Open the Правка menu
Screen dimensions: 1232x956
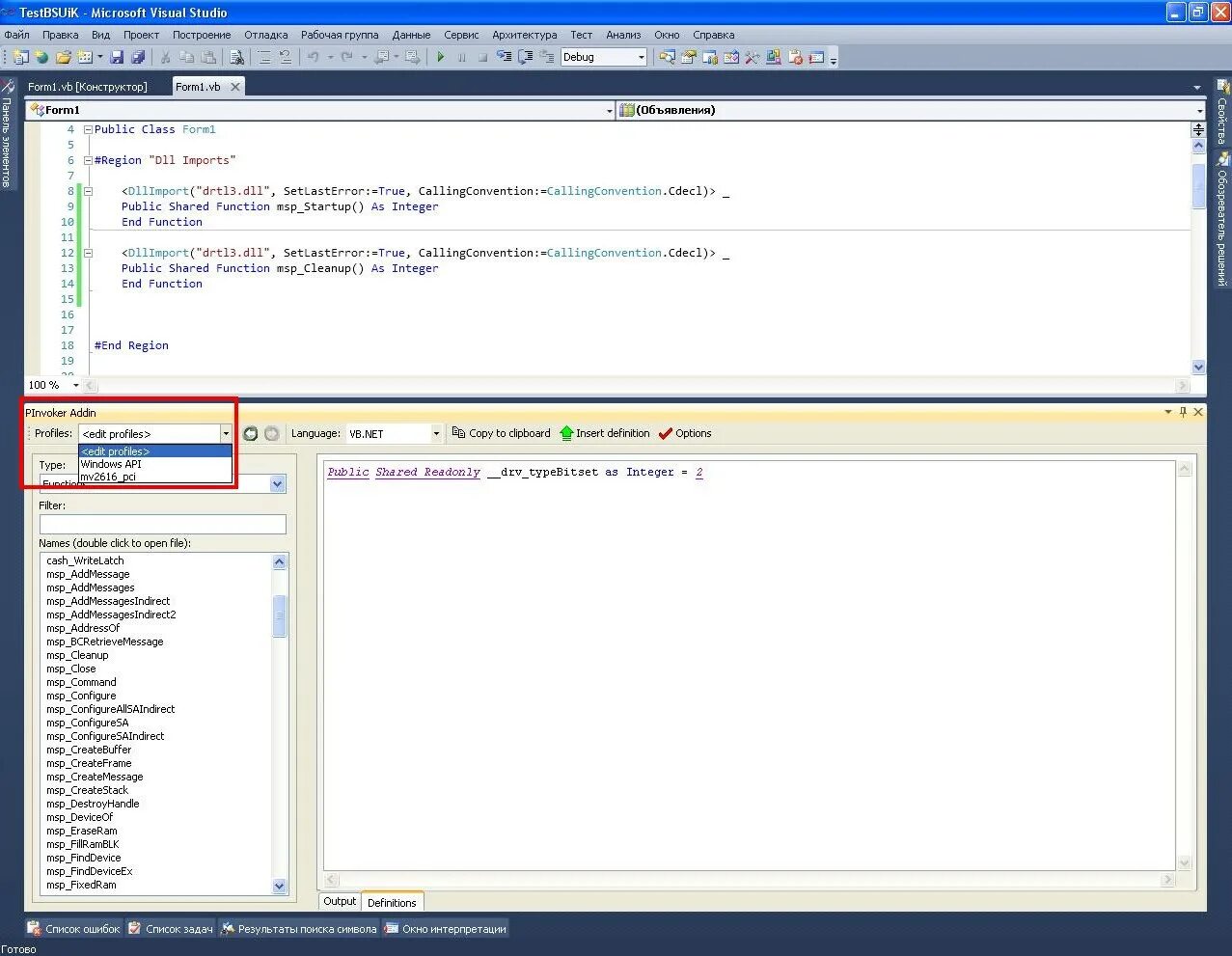60,35
